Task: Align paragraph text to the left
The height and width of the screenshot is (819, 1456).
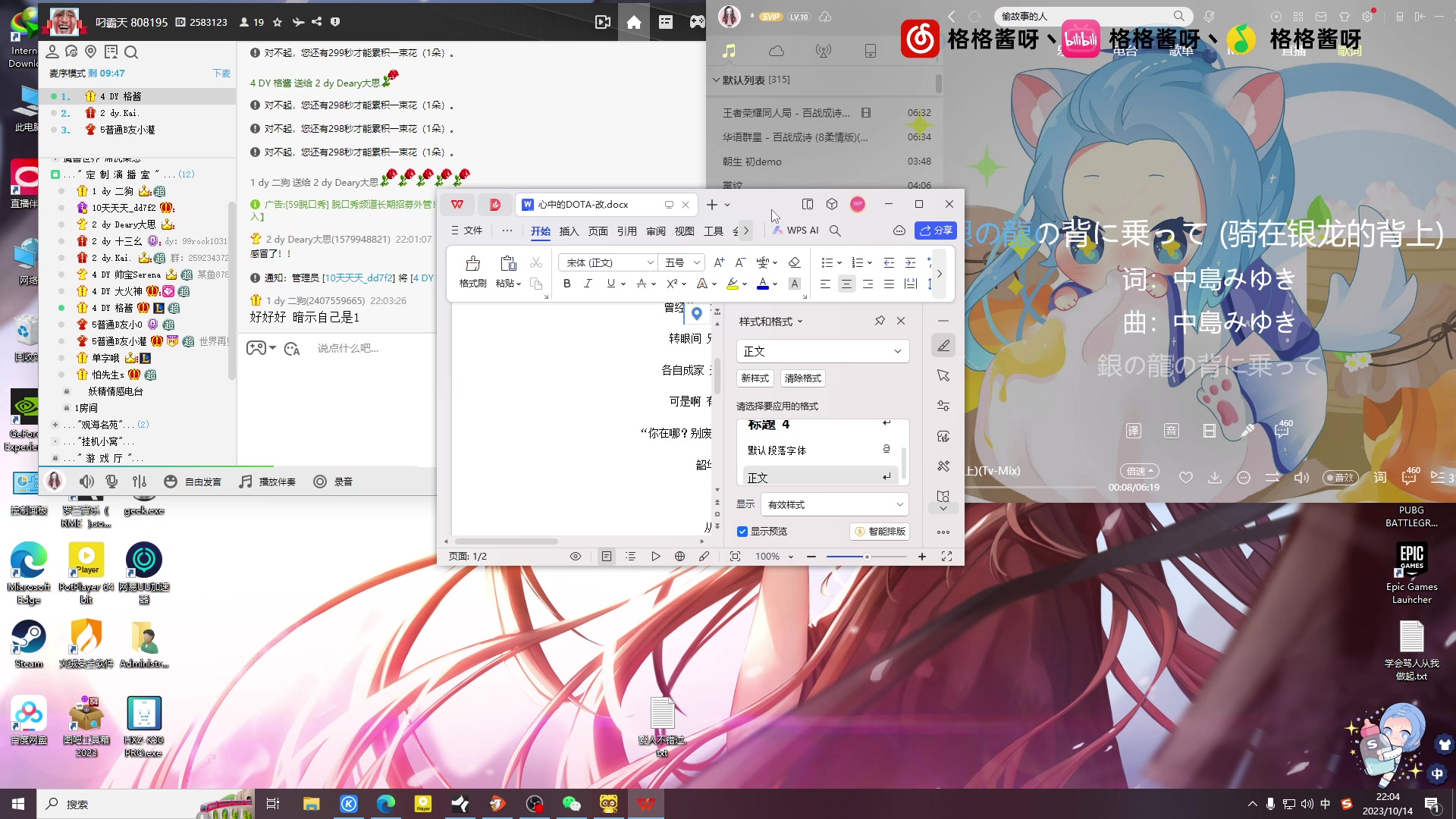Action: tap(825, 284)
